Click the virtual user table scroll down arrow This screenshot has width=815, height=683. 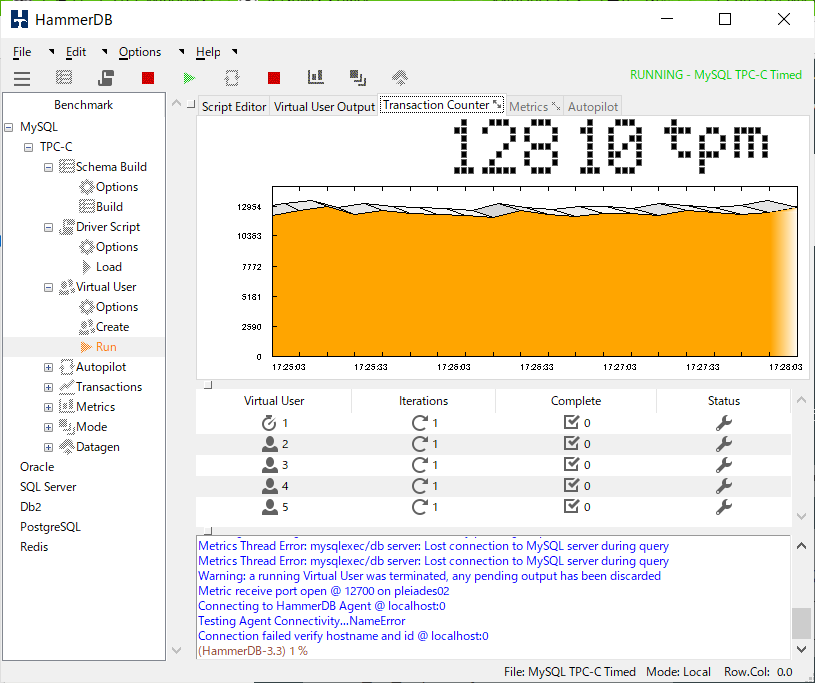click(x=801, y=516)
